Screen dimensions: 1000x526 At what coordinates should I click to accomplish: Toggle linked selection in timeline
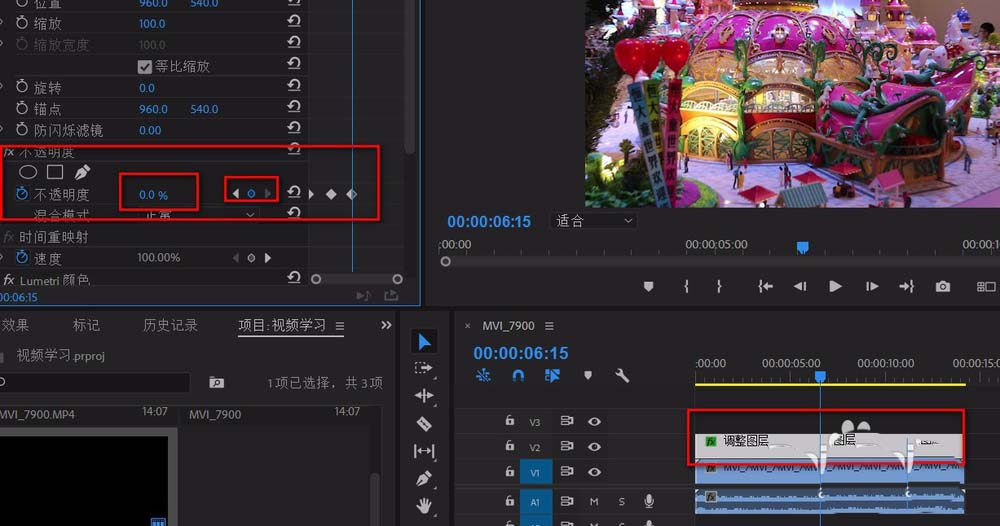[x=552, y=376]
